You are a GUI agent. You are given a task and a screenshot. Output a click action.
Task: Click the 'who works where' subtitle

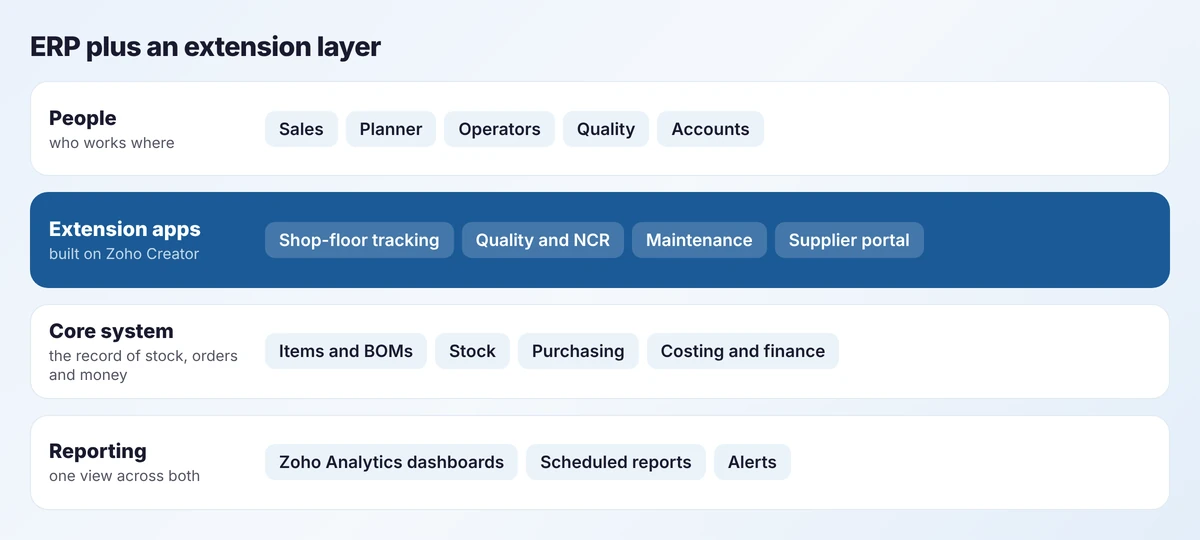pos(112,143)
